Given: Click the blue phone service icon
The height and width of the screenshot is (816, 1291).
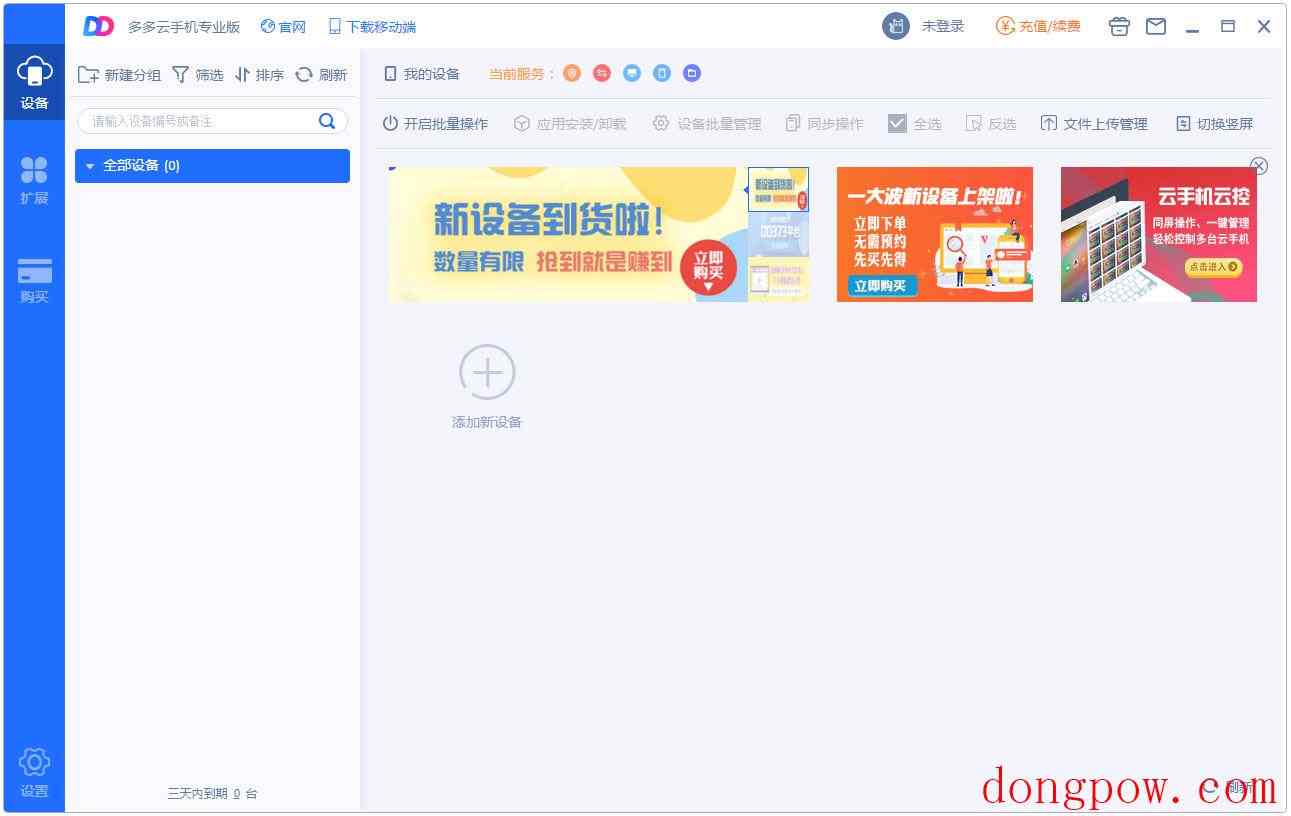Looking at the screenshot, I should coord(662,73).
